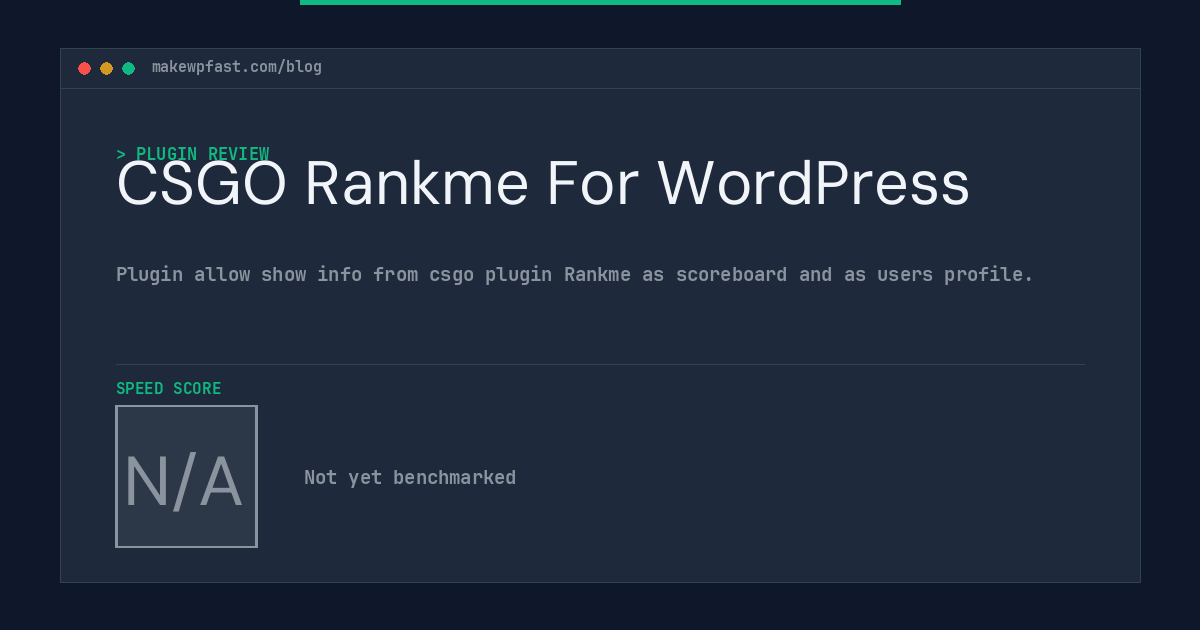Viewport: 1200px width, 630px height.
Task: Click the green maximize dot
Action: click(128, 68)
